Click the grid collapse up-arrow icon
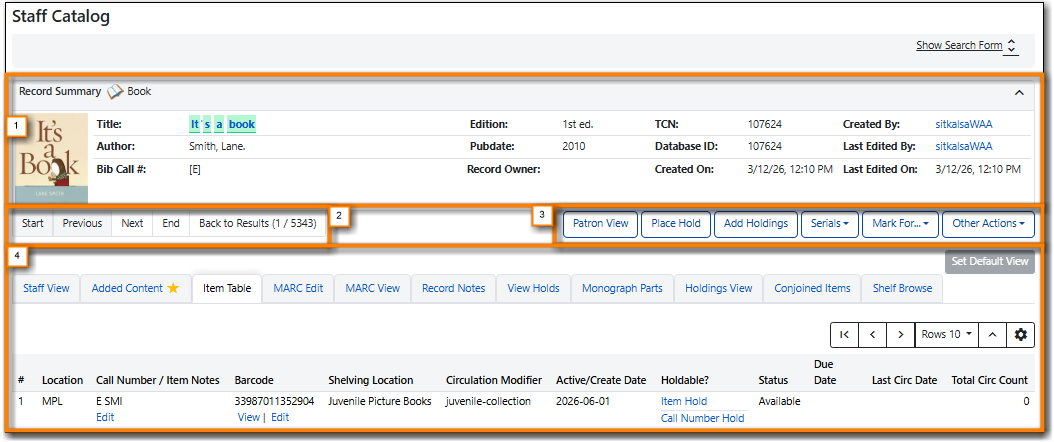The image size is (1054, 442). [993, 335]
